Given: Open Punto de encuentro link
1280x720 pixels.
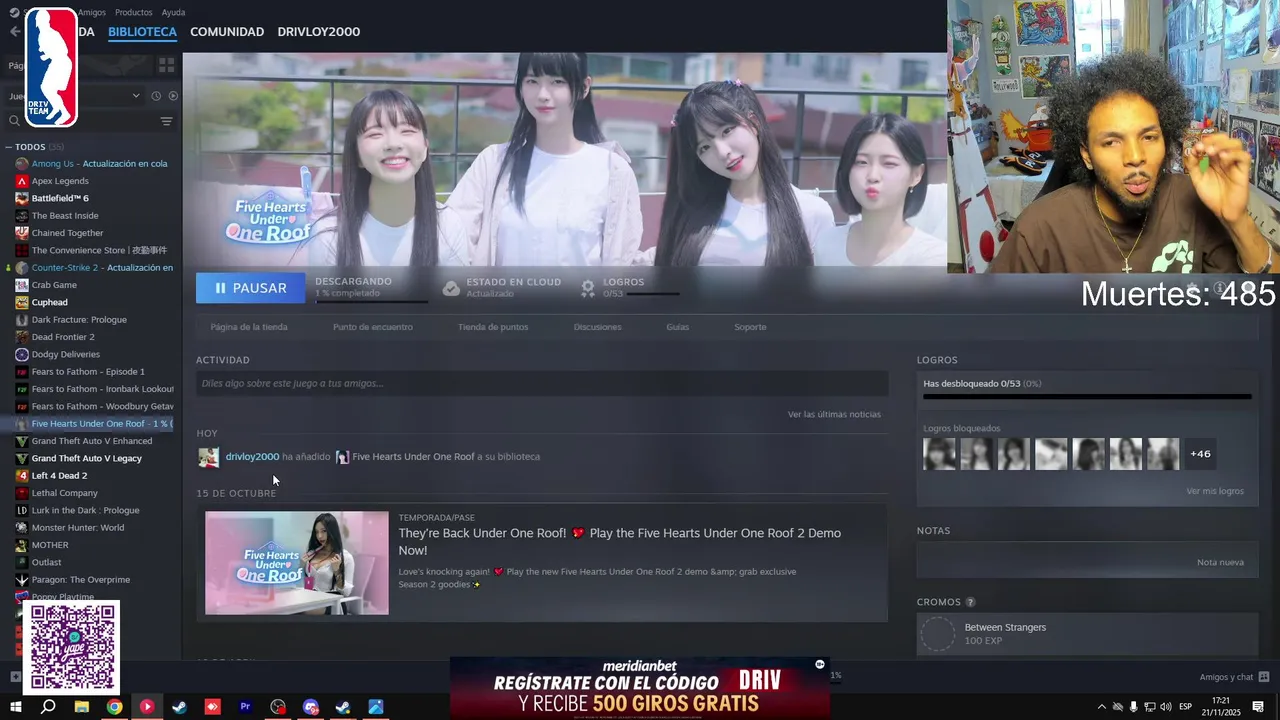Looking at the screenshot, I should click(x=372, y=327).
